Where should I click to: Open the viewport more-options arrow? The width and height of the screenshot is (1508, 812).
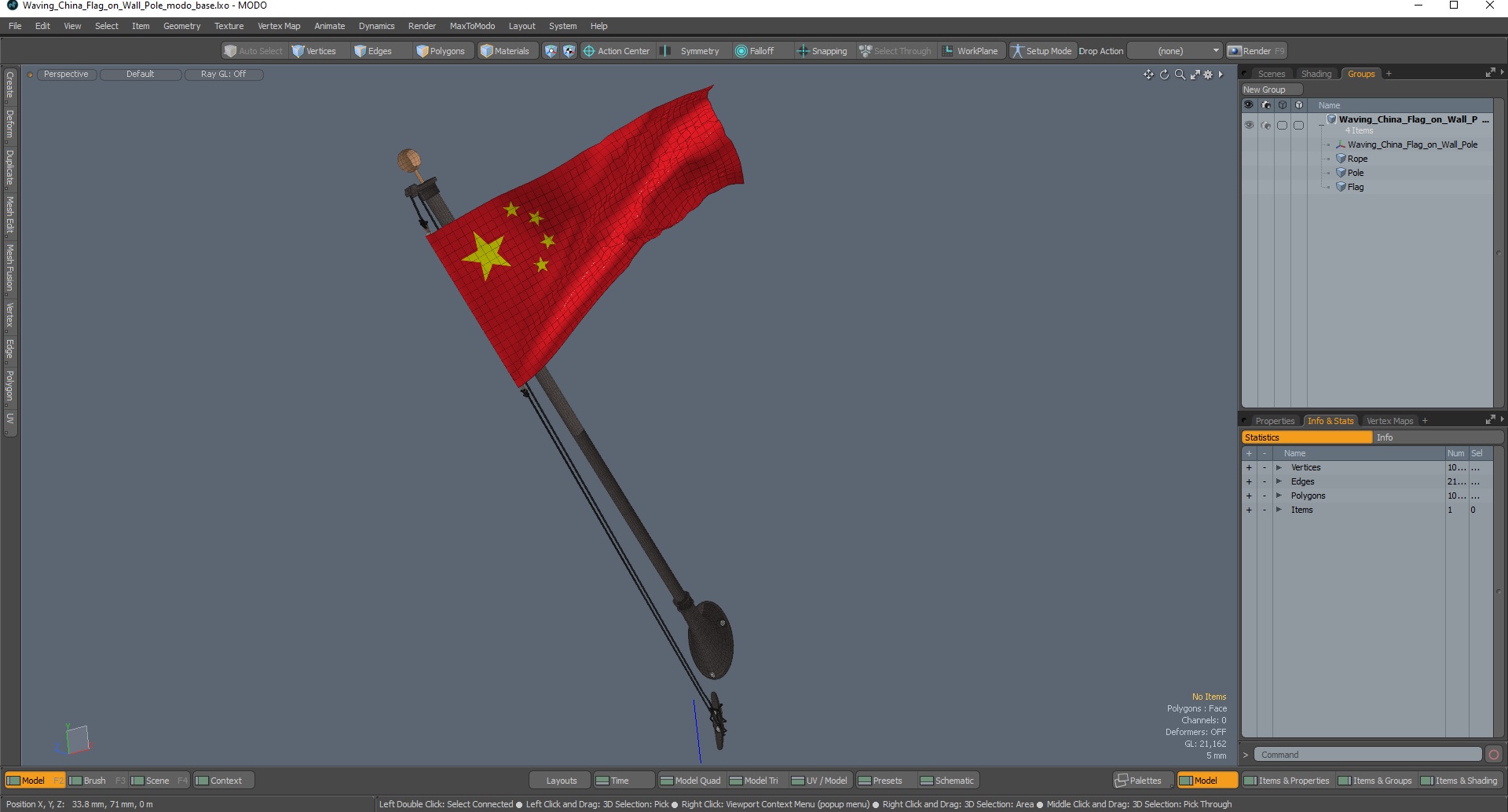pos(1221,75)
